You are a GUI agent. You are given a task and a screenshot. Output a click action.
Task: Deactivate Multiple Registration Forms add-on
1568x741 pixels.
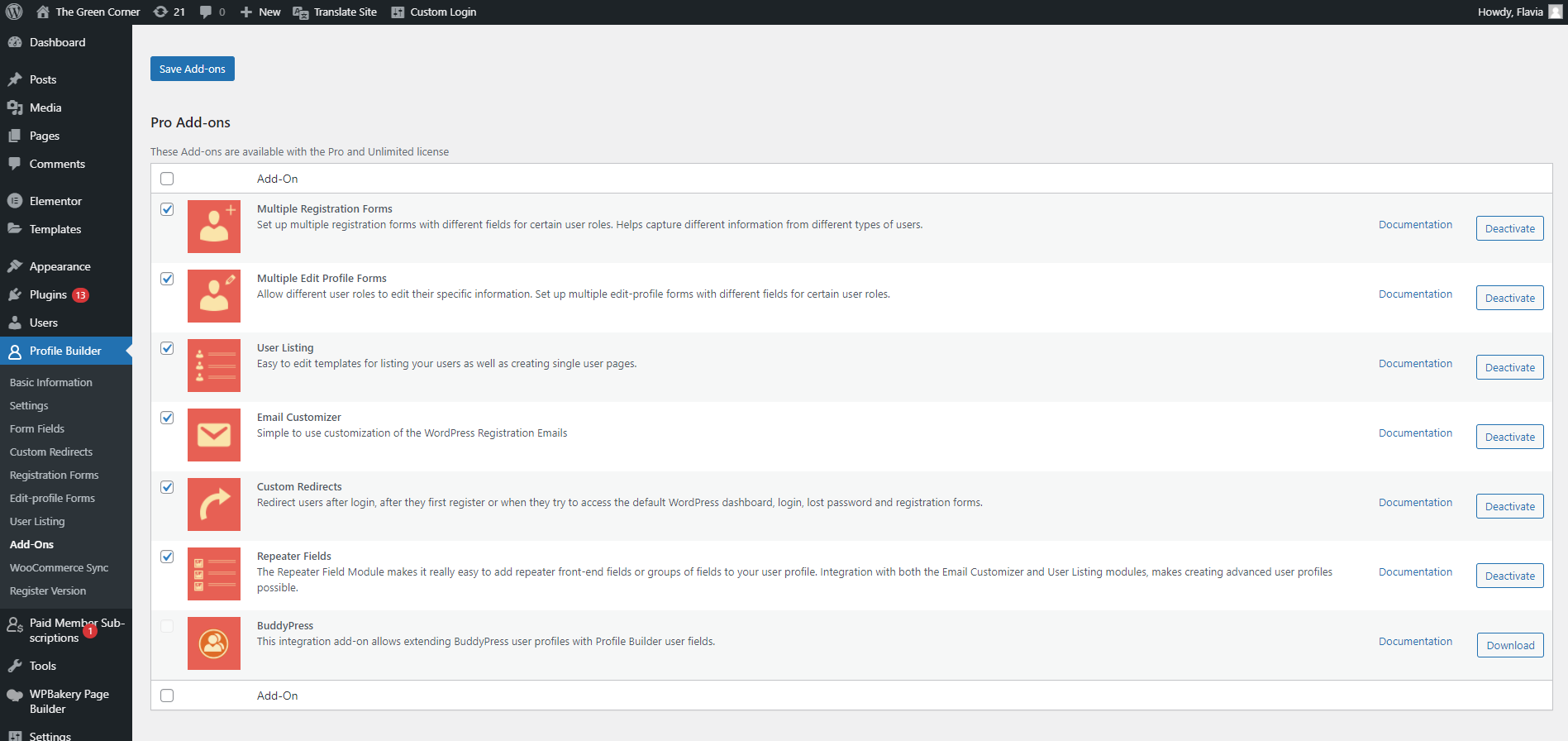tap(1510, 228)
